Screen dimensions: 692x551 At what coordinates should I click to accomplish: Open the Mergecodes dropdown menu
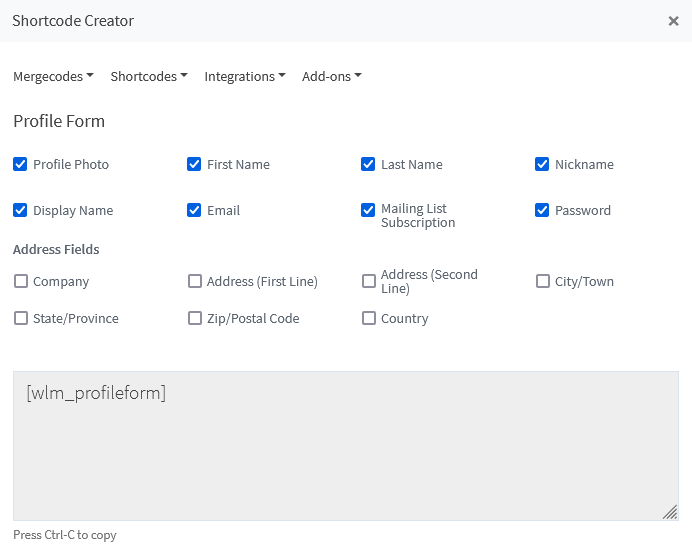click(53, 76)
